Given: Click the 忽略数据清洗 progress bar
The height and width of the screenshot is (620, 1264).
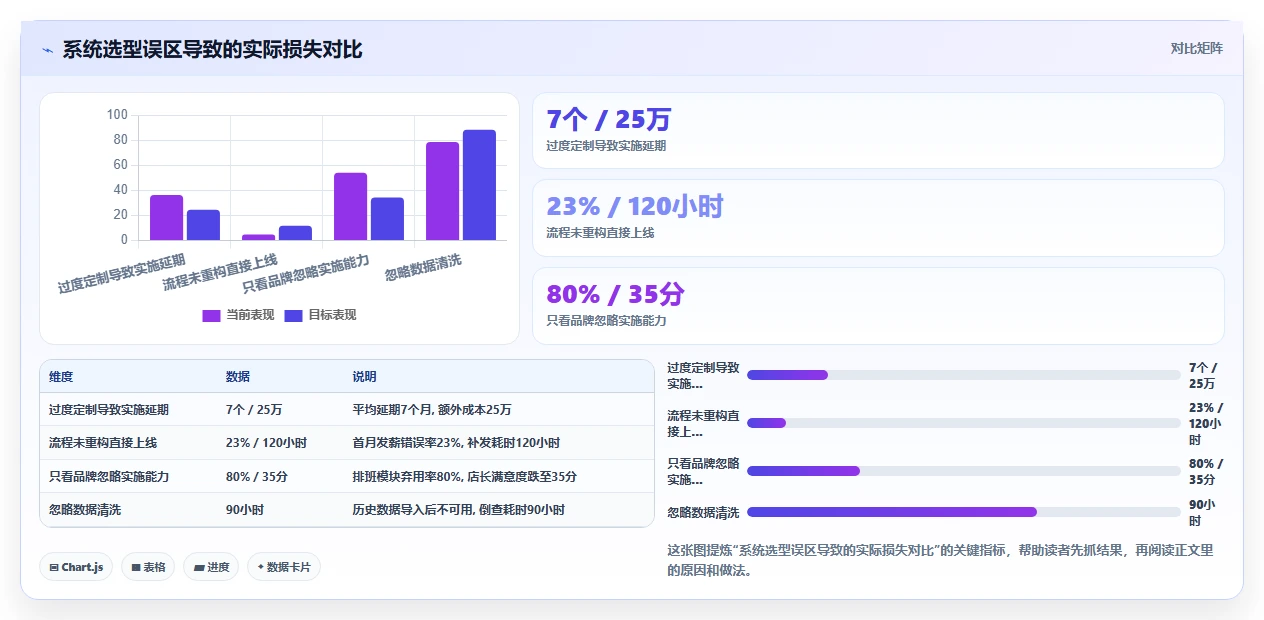Looking at the screenshot, I should point(964,512).
